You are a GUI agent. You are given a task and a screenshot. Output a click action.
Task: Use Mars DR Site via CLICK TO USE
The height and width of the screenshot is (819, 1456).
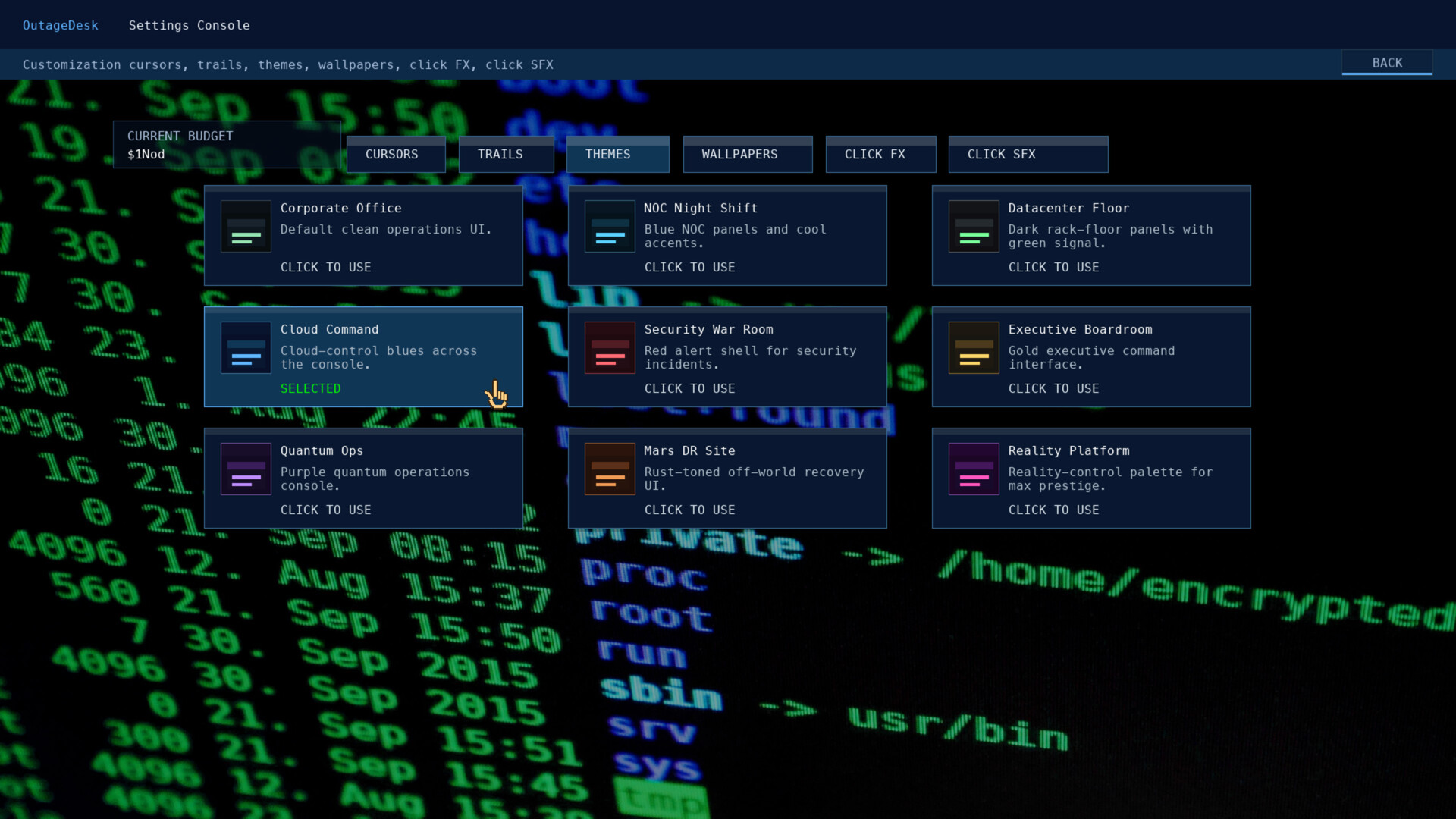coord(690,510)
